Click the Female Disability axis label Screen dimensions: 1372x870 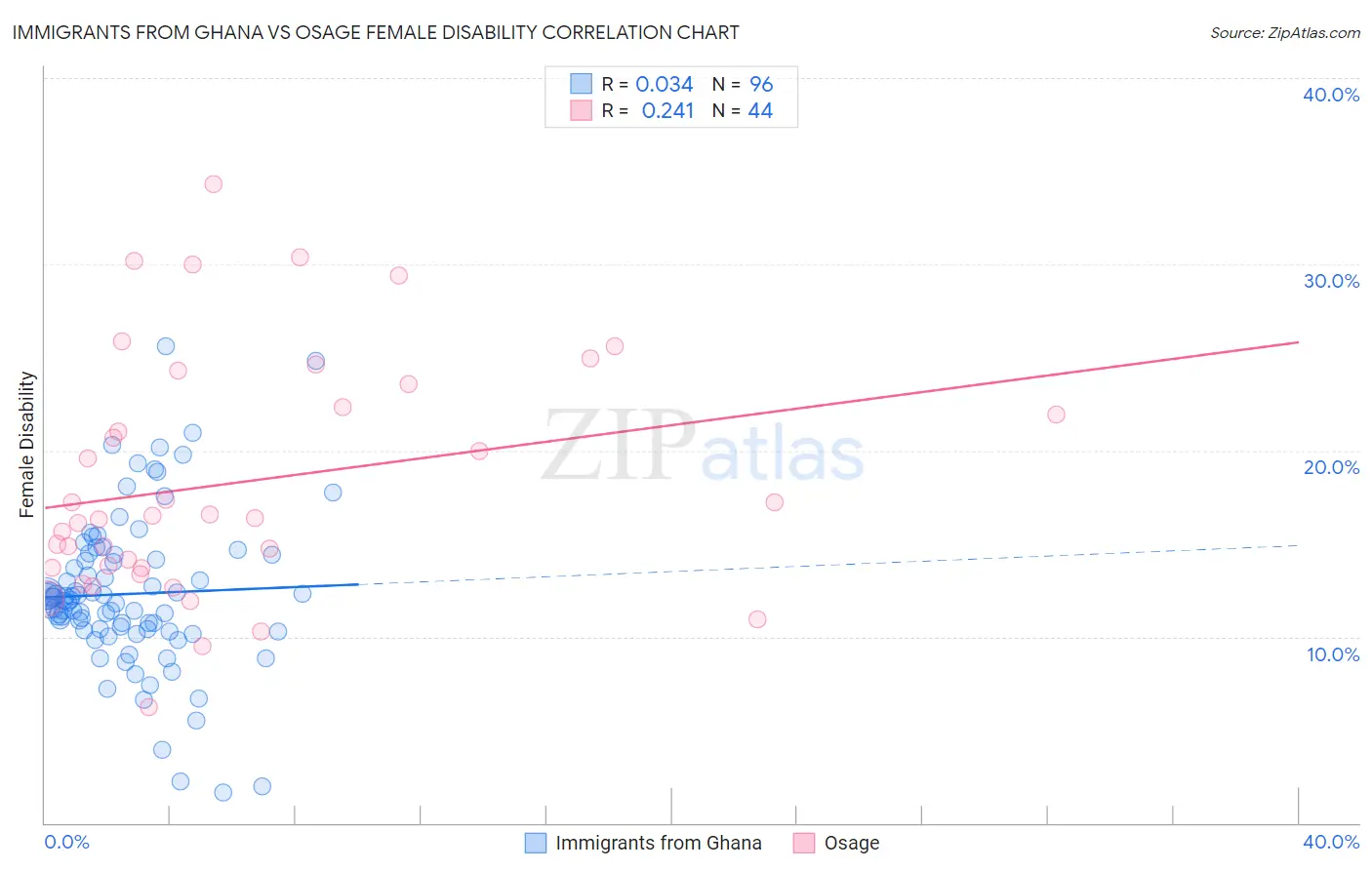27,444
